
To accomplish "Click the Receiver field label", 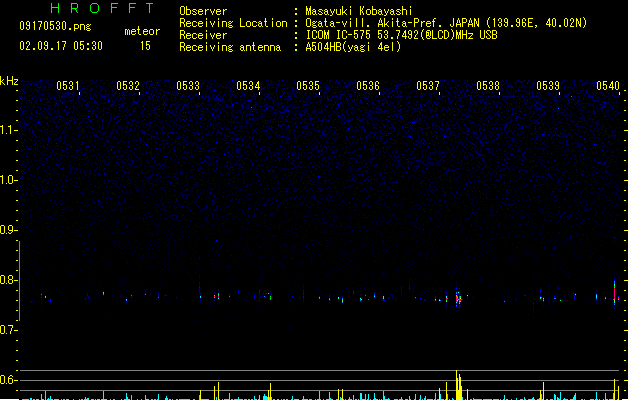I will pyautogui.click(x=203, y=35).
